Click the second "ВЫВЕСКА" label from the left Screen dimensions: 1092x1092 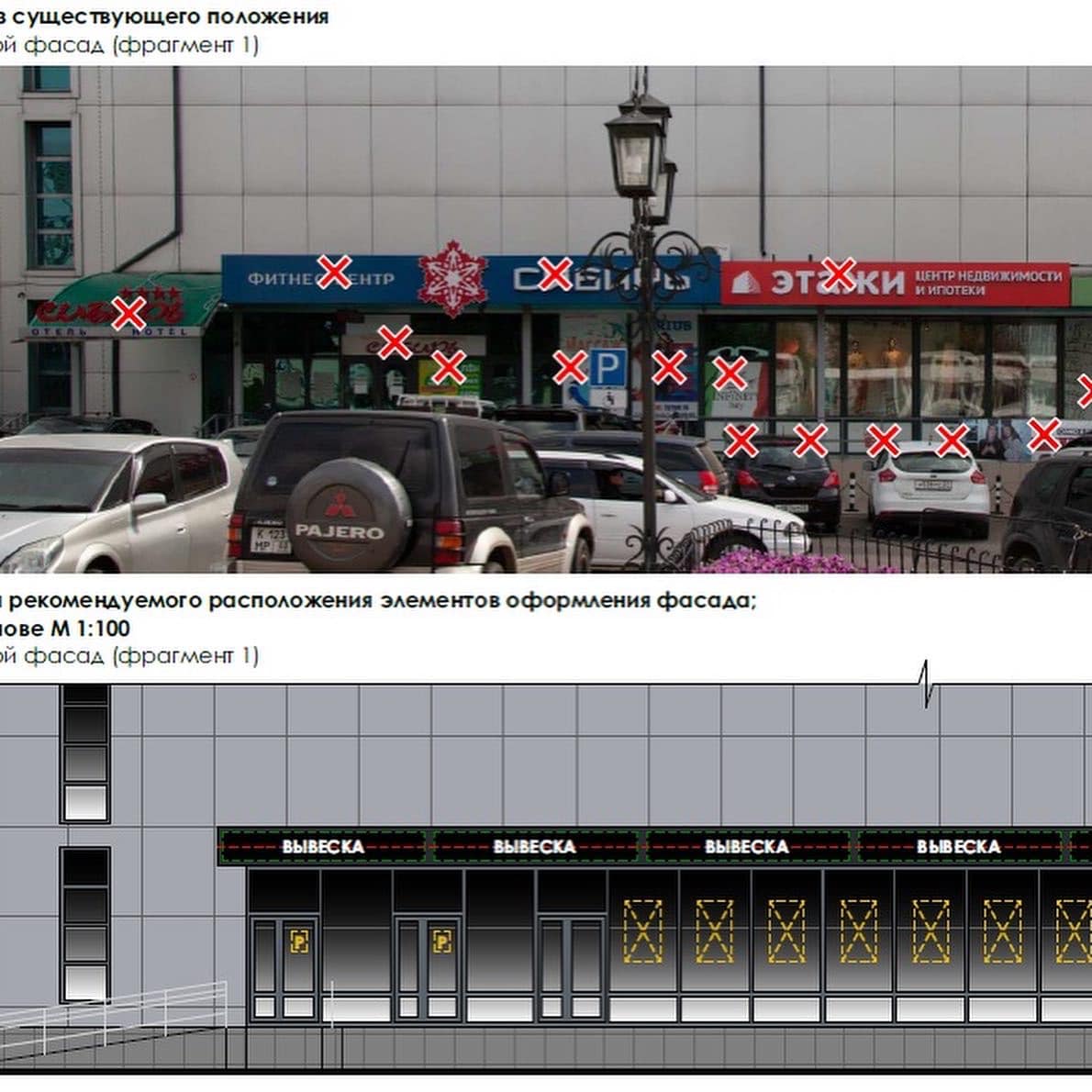[534, 846]
